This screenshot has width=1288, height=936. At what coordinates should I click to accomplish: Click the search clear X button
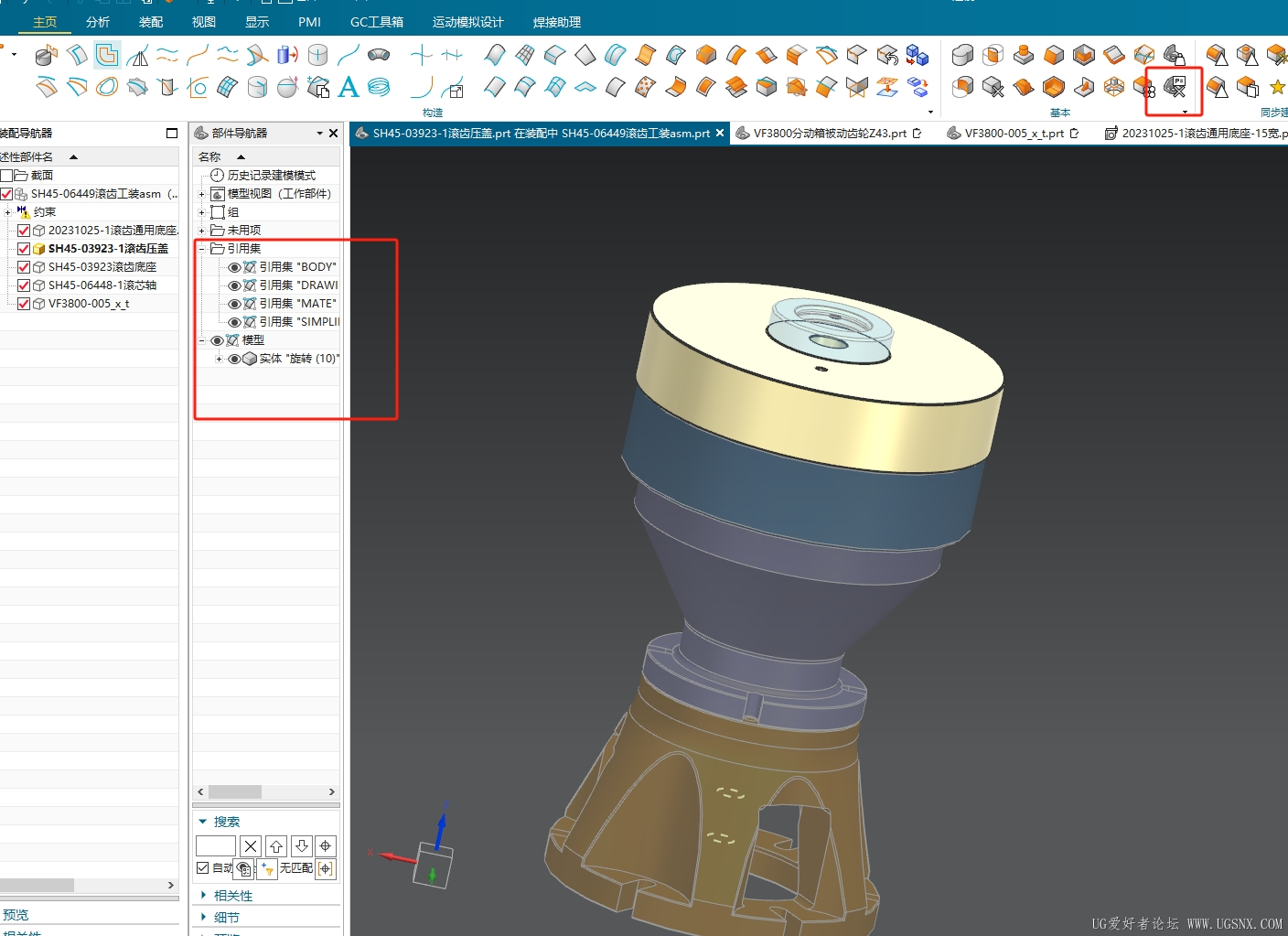tap(251, 846)
